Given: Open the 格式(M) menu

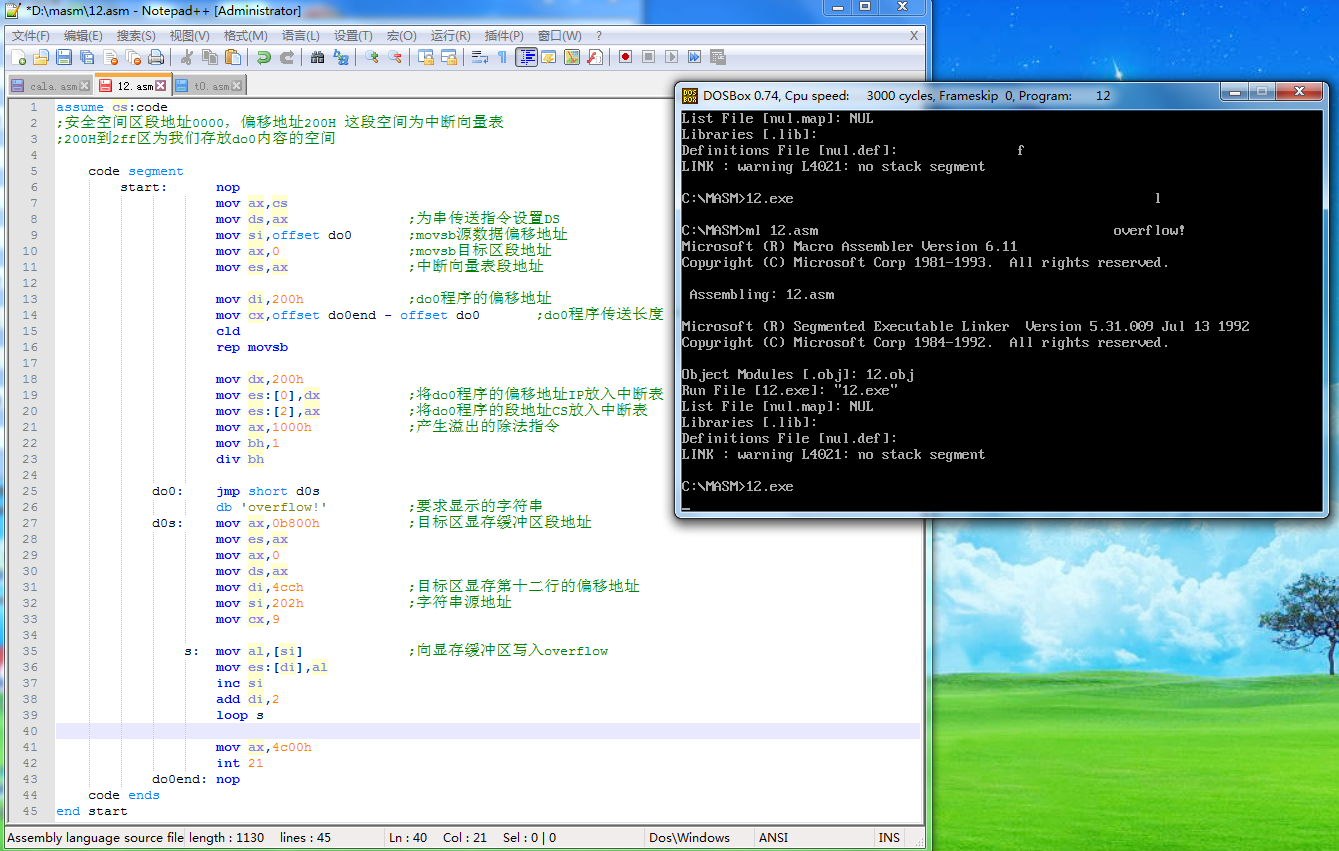Looking at the screenshot, I should click(245, 35).
